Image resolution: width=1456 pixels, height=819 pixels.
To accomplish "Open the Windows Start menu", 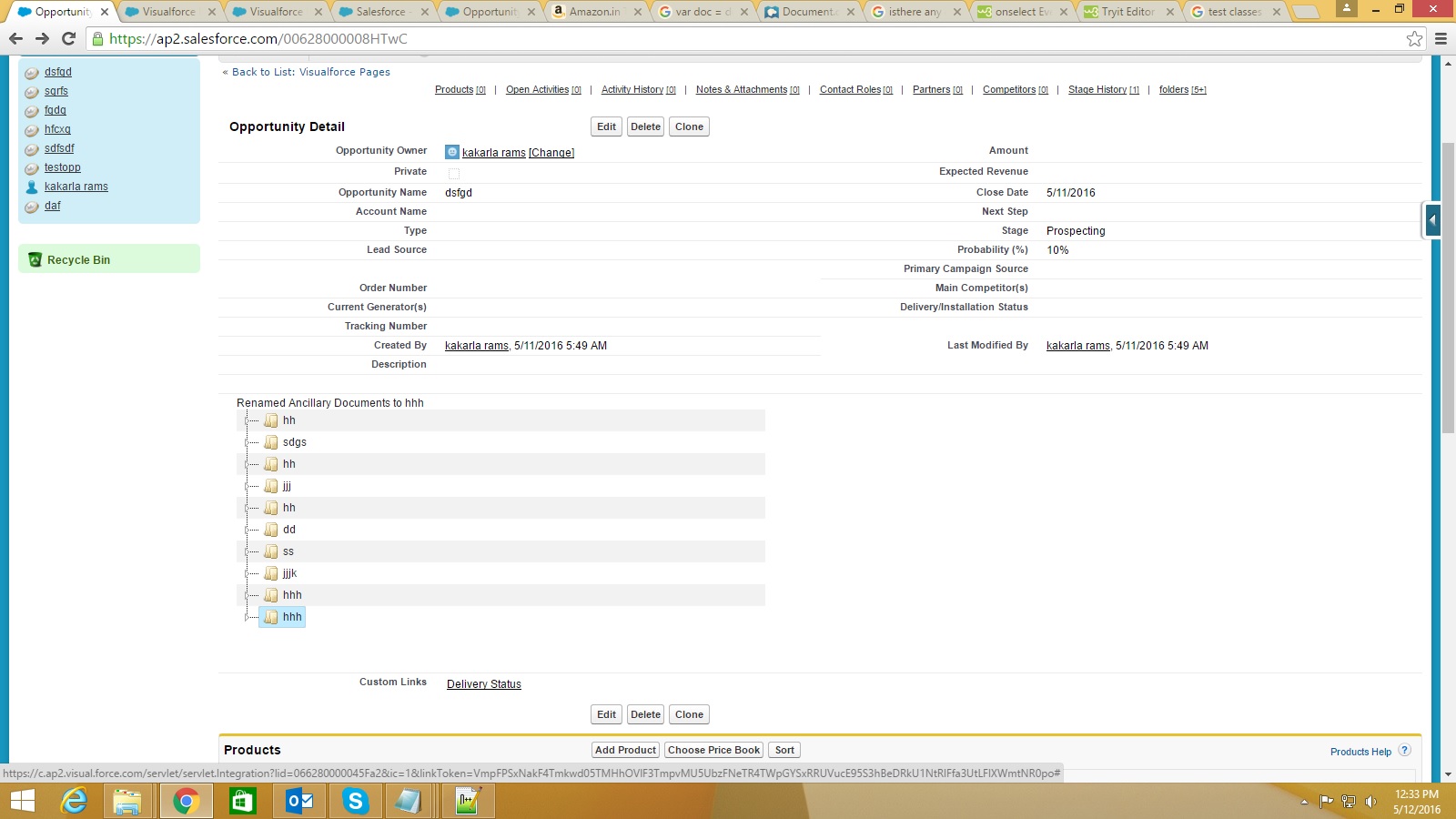I will point(22,801).
